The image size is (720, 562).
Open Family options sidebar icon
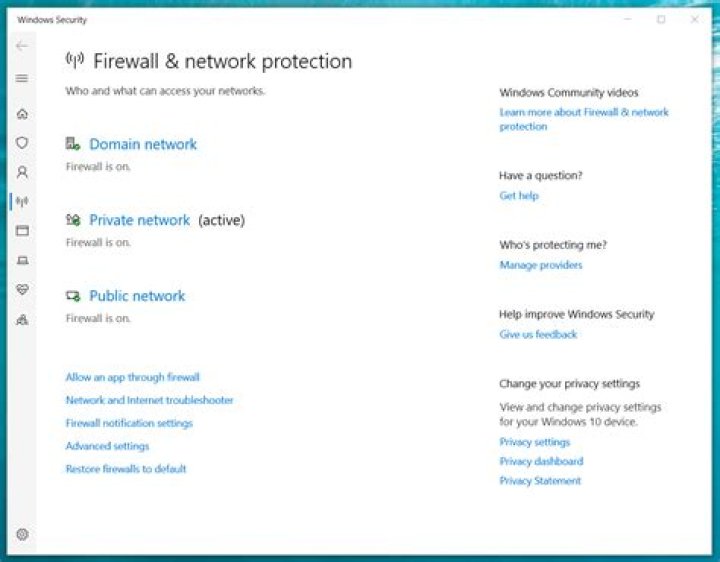[x=22, y=320]
